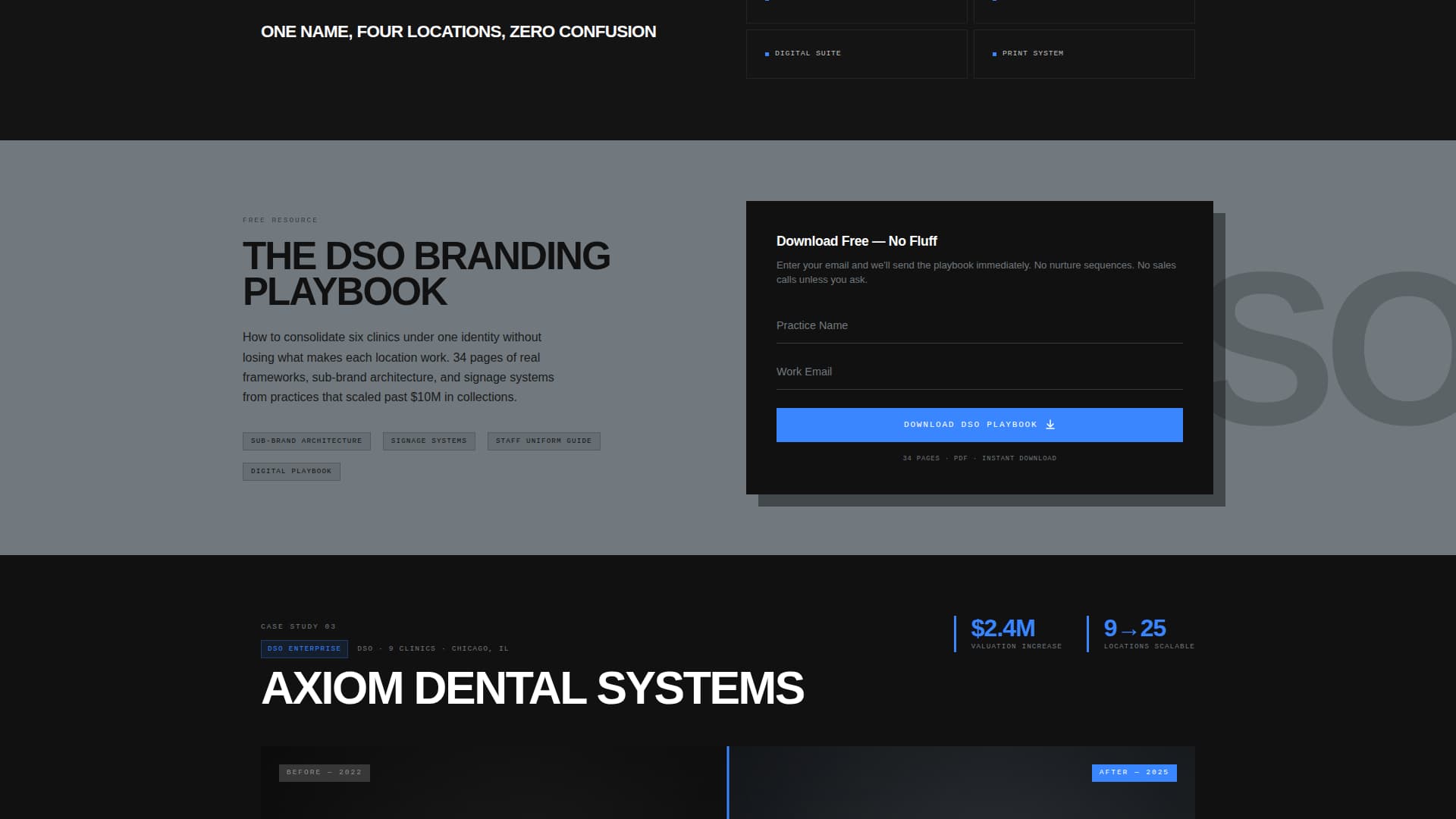Click One Name, Four Locations heading
Viewport: 1456px width, 819px height.
click(x=458, y=32)
